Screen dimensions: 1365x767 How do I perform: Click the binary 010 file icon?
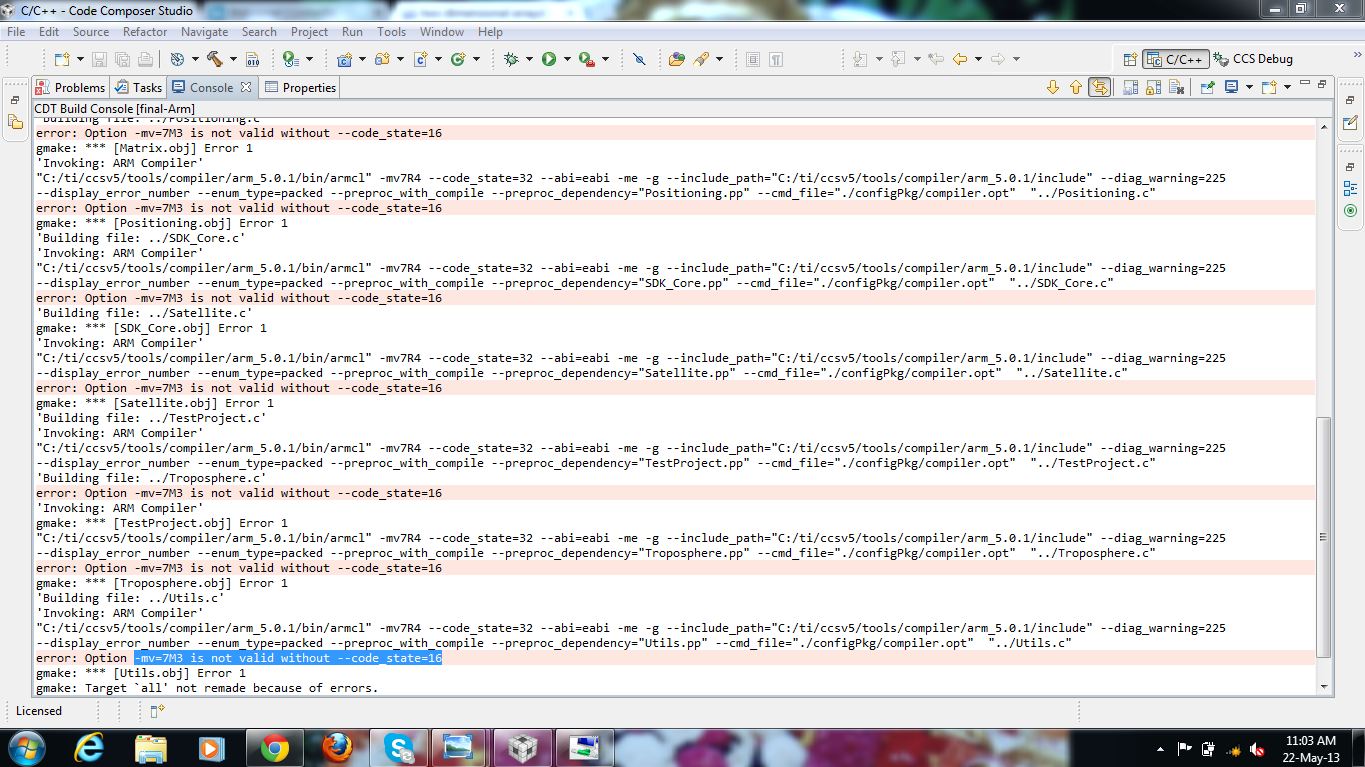252,59
